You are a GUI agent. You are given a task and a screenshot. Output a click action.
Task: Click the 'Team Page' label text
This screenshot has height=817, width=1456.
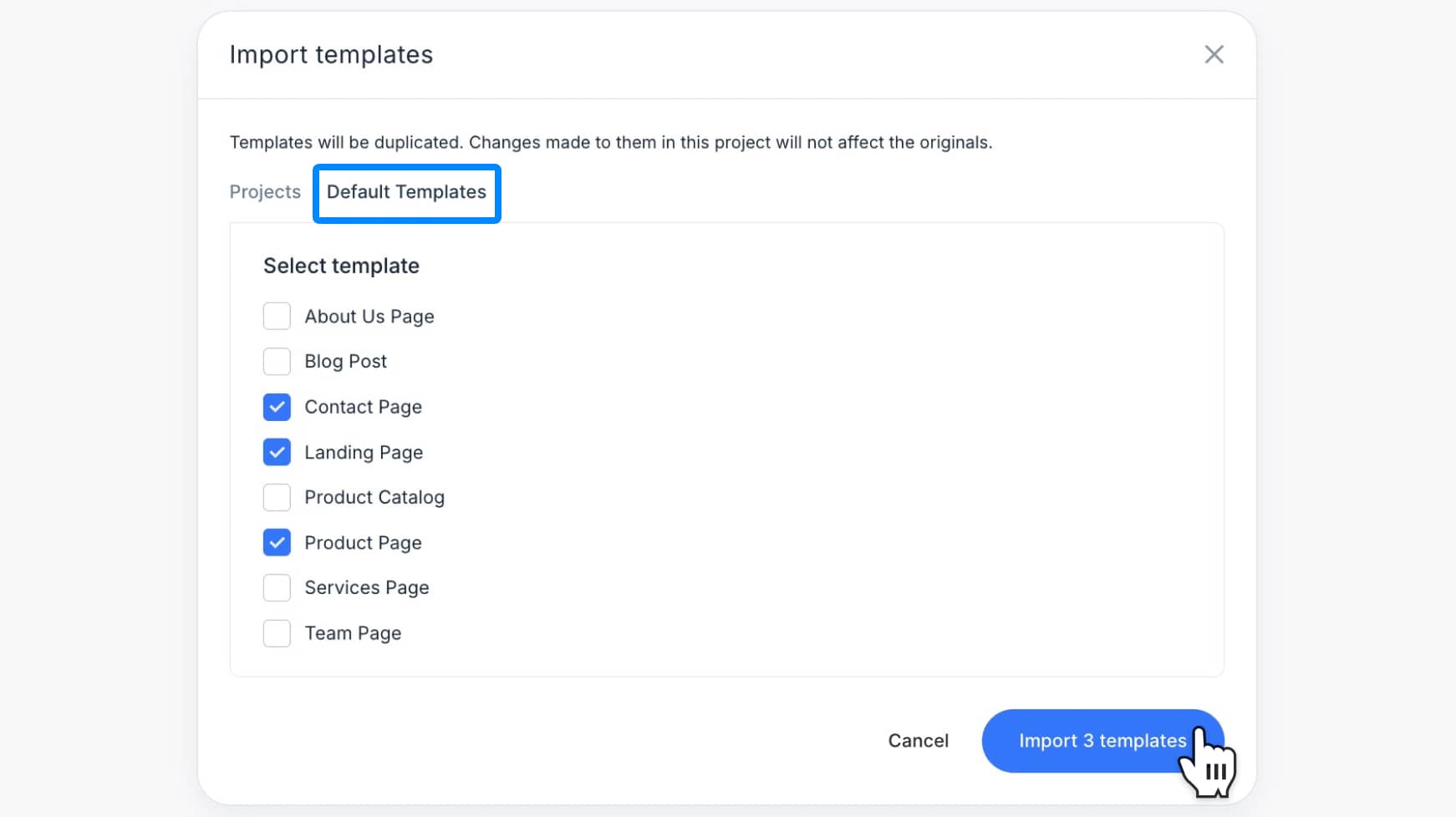coord(353,633)
